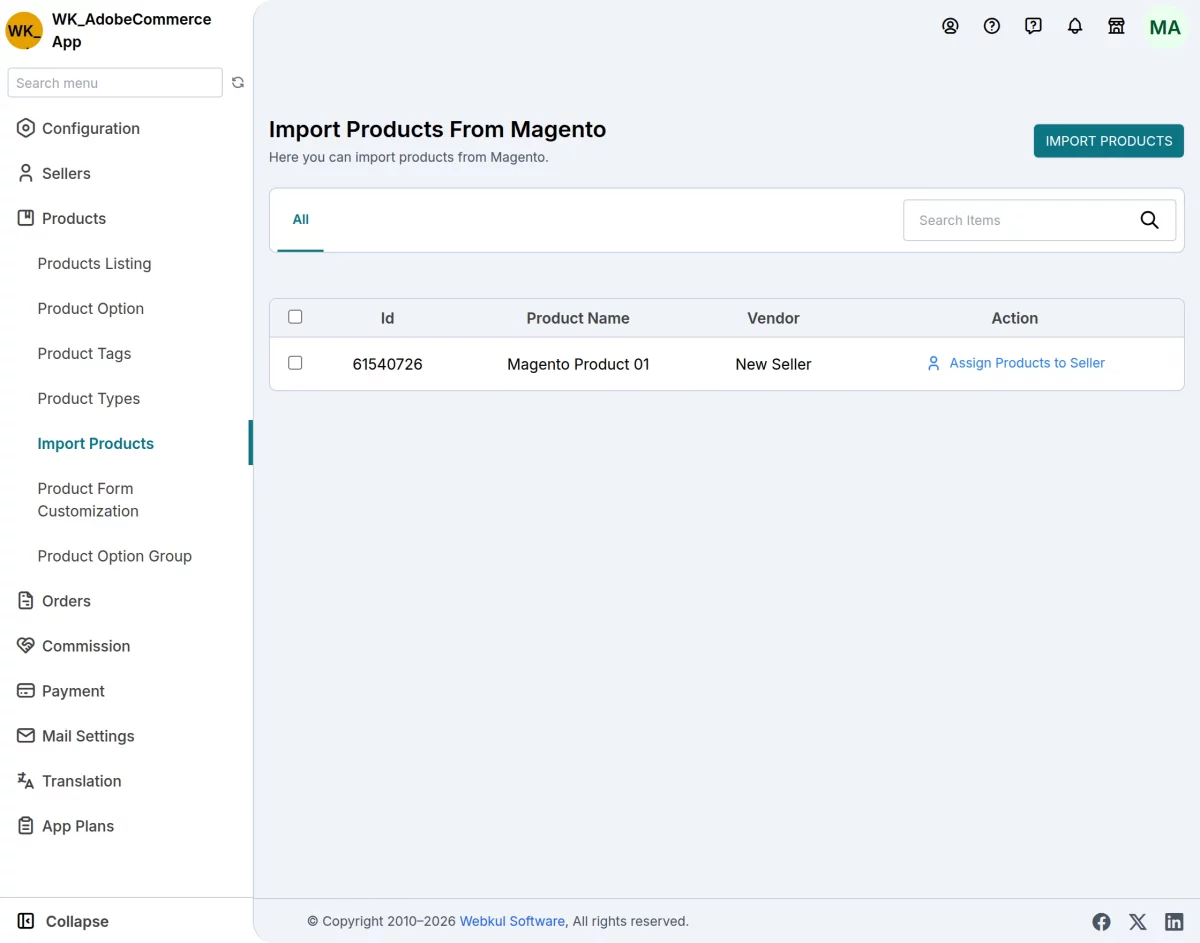Toggle the select-all checkbox in table header
This screenshot has width=1200, height=943.
coord(295,317)
